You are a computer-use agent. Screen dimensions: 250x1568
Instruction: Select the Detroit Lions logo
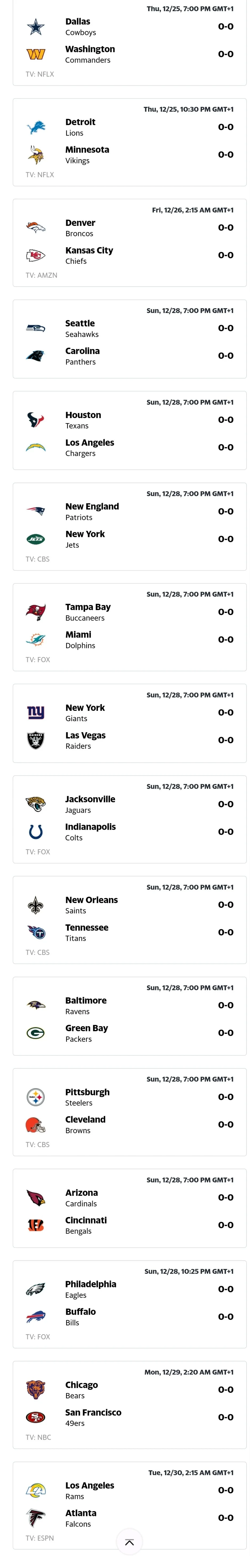tap(36, 127)
